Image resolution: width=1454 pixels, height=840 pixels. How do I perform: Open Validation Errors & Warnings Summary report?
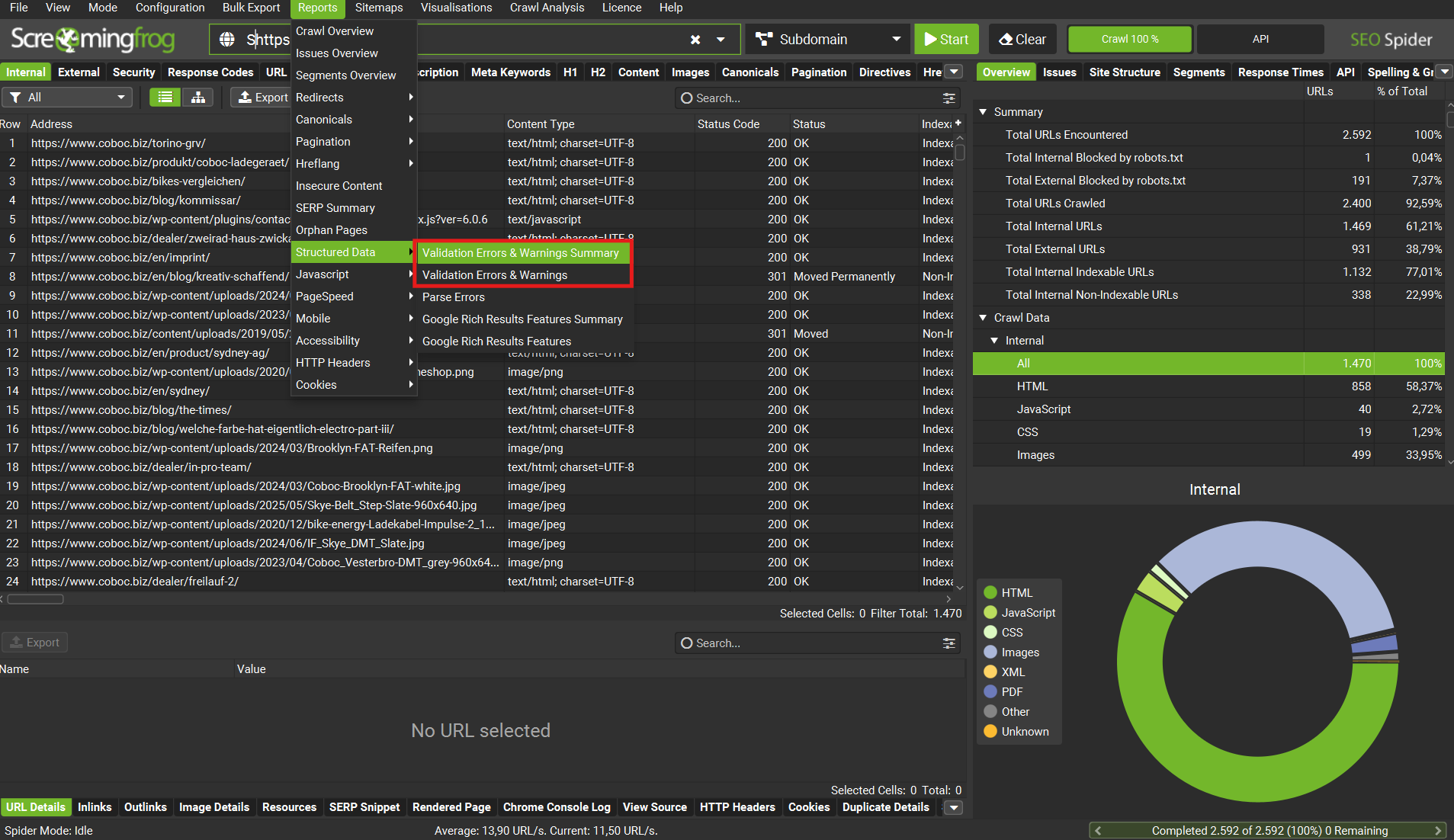(523, 253)
